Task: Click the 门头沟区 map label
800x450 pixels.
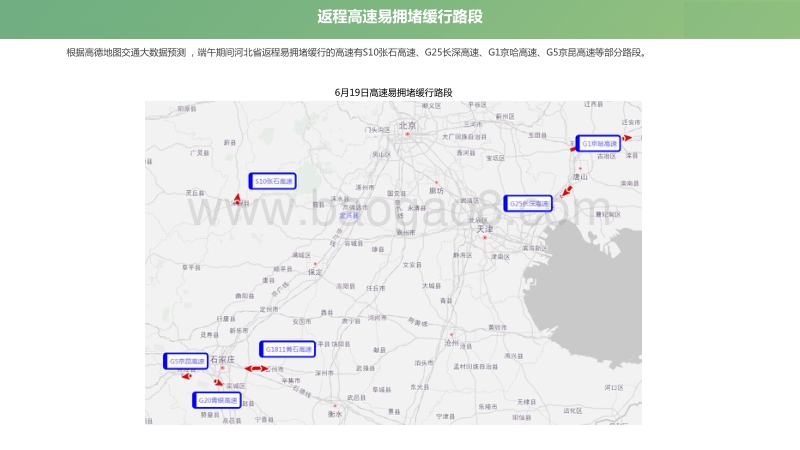Action: 378,130
